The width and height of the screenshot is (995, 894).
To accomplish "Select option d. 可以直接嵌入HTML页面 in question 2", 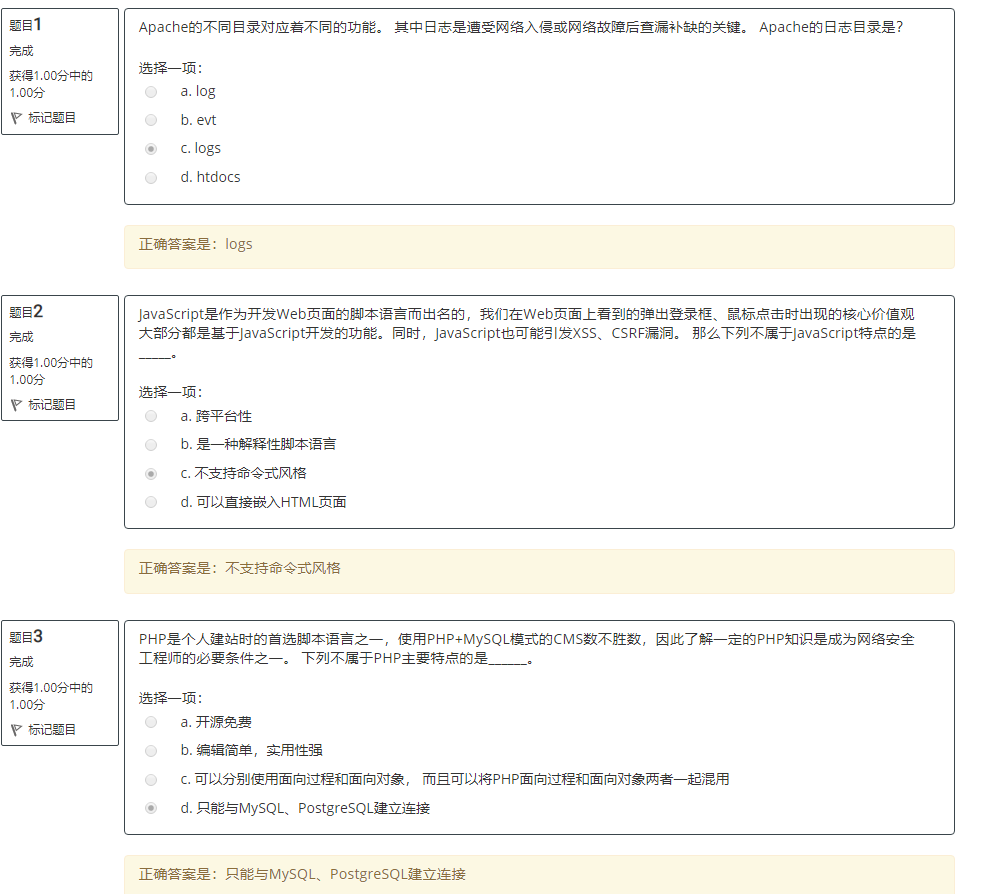I will click(x=151, y=502).
